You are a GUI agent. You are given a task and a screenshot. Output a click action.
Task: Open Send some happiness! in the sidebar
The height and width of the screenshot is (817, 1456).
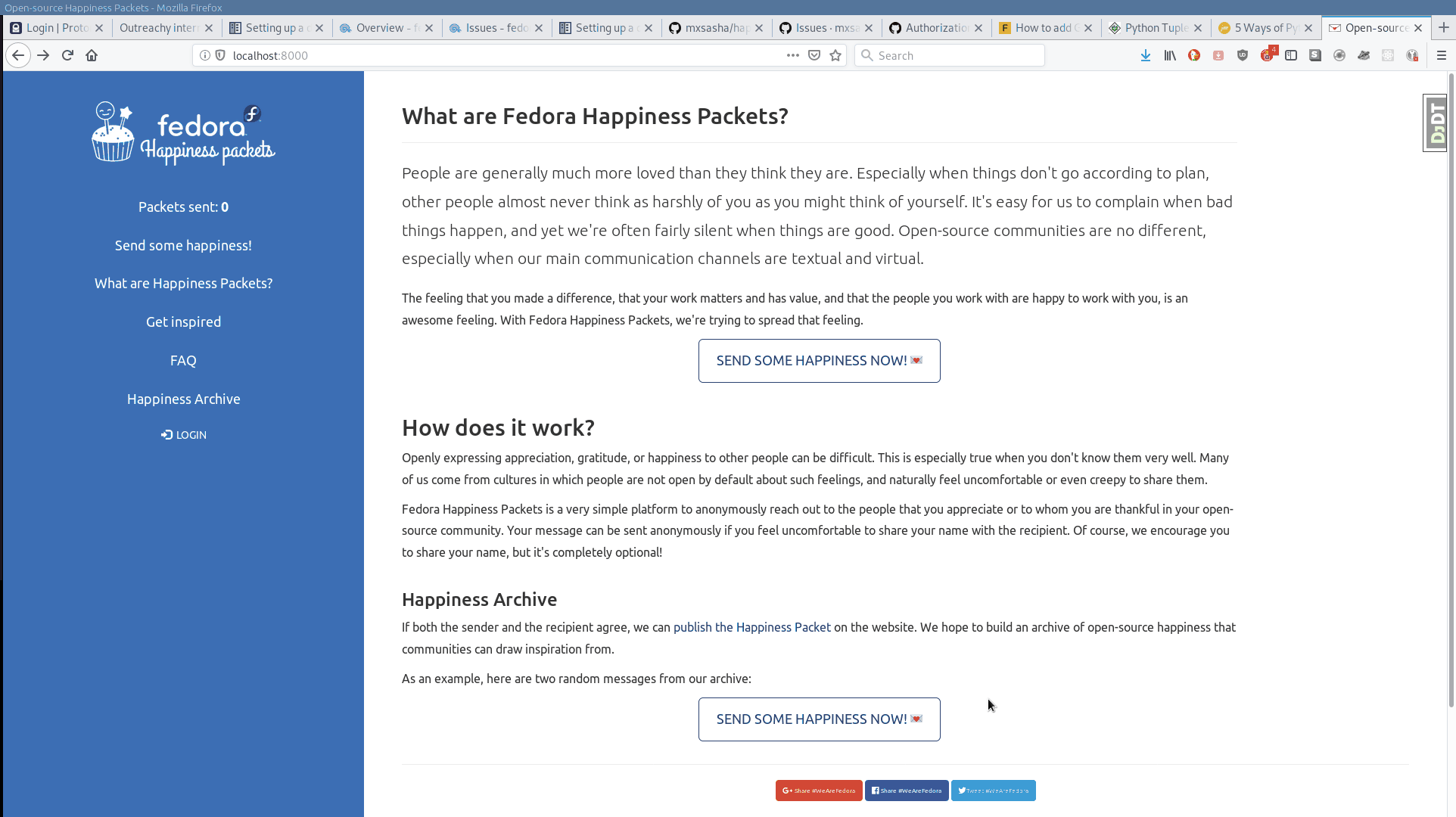point(183,245)
